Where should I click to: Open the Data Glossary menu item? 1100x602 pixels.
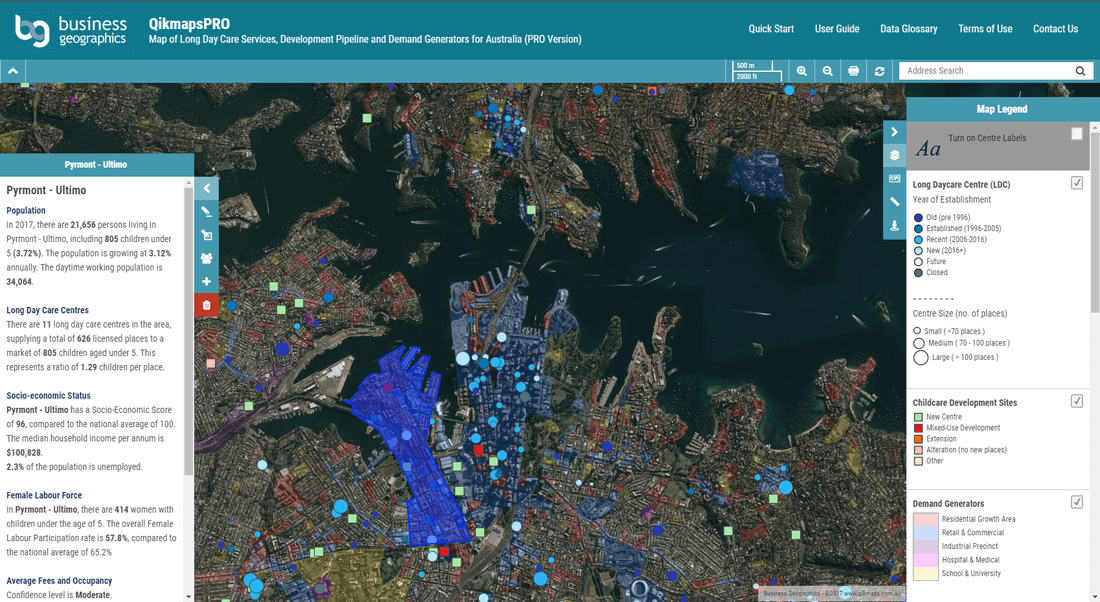(908, 29)
